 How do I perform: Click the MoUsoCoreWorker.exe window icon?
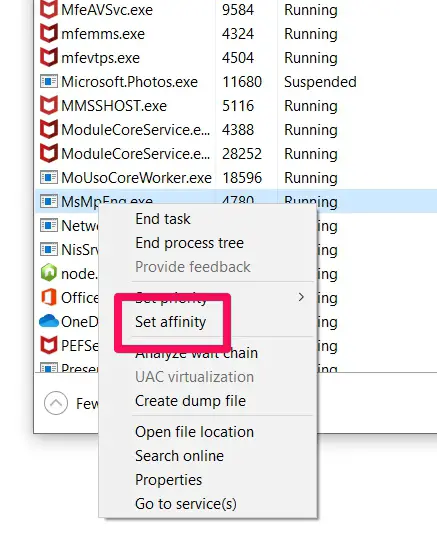[x=49, y=177]
